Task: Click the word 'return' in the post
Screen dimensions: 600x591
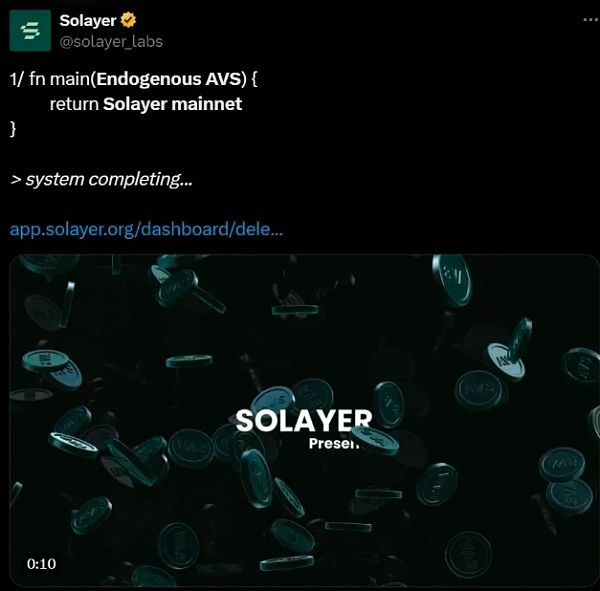Action: coord(74,104)
